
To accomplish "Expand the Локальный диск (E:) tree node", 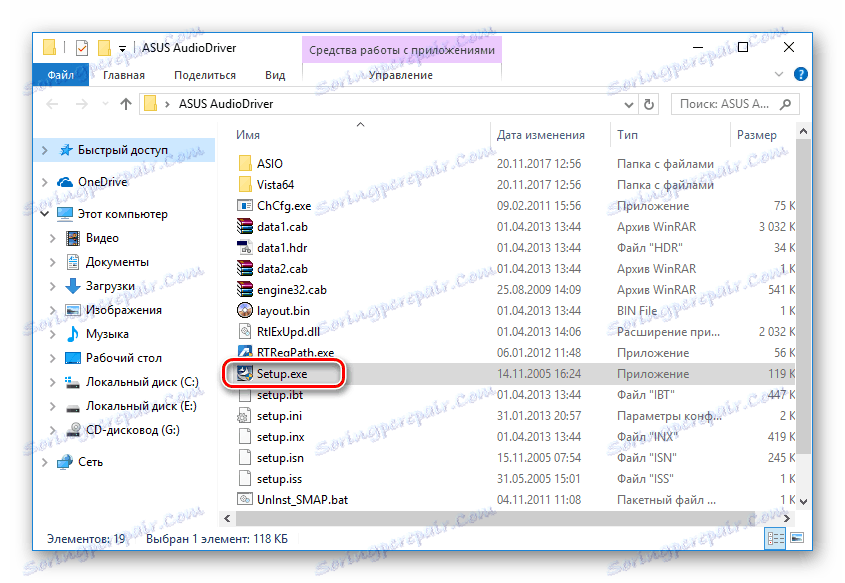I will 53,406.
